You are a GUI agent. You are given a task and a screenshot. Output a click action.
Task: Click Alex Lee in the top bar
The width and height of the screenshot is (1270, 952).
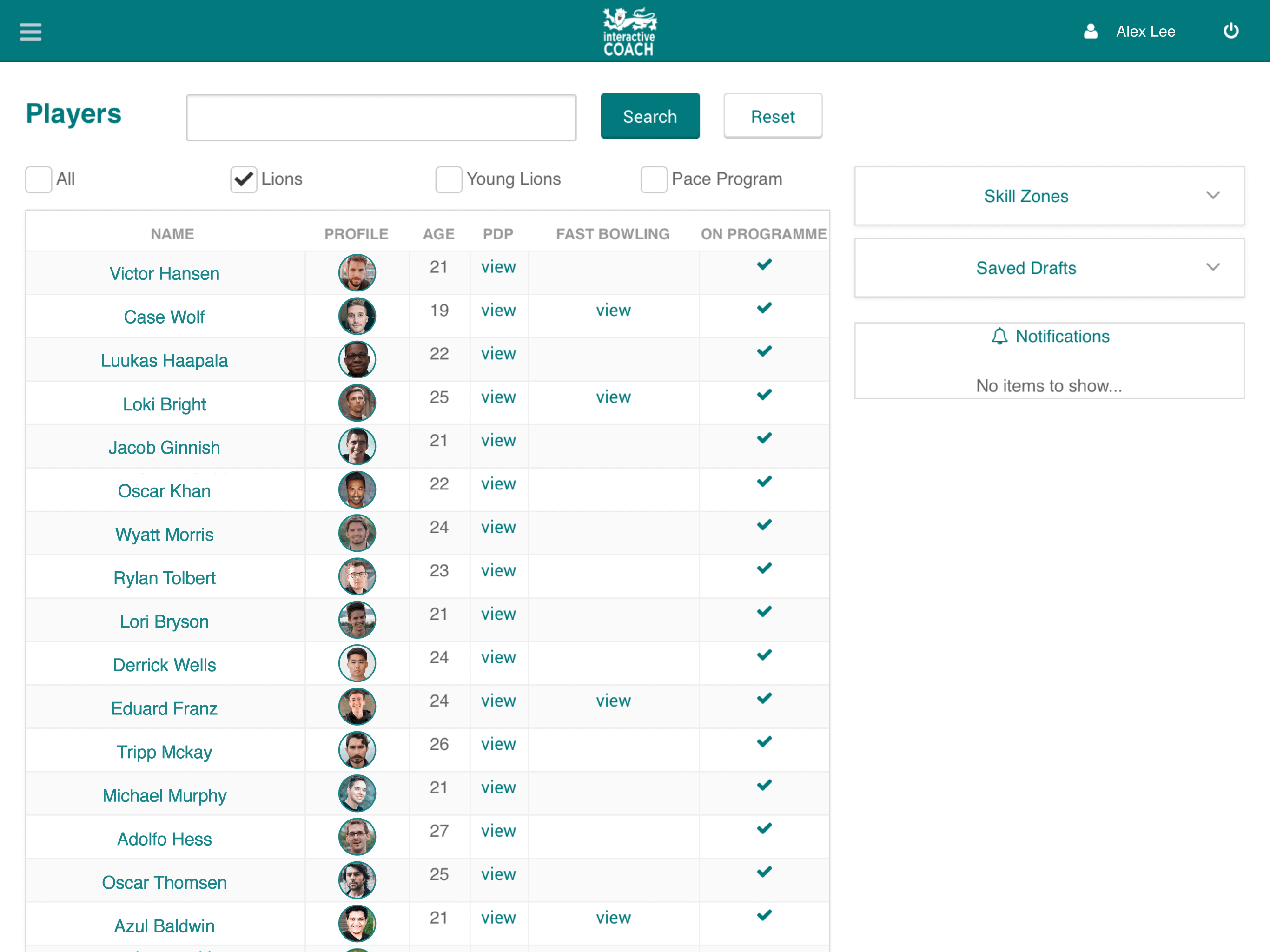(1146, 32)
